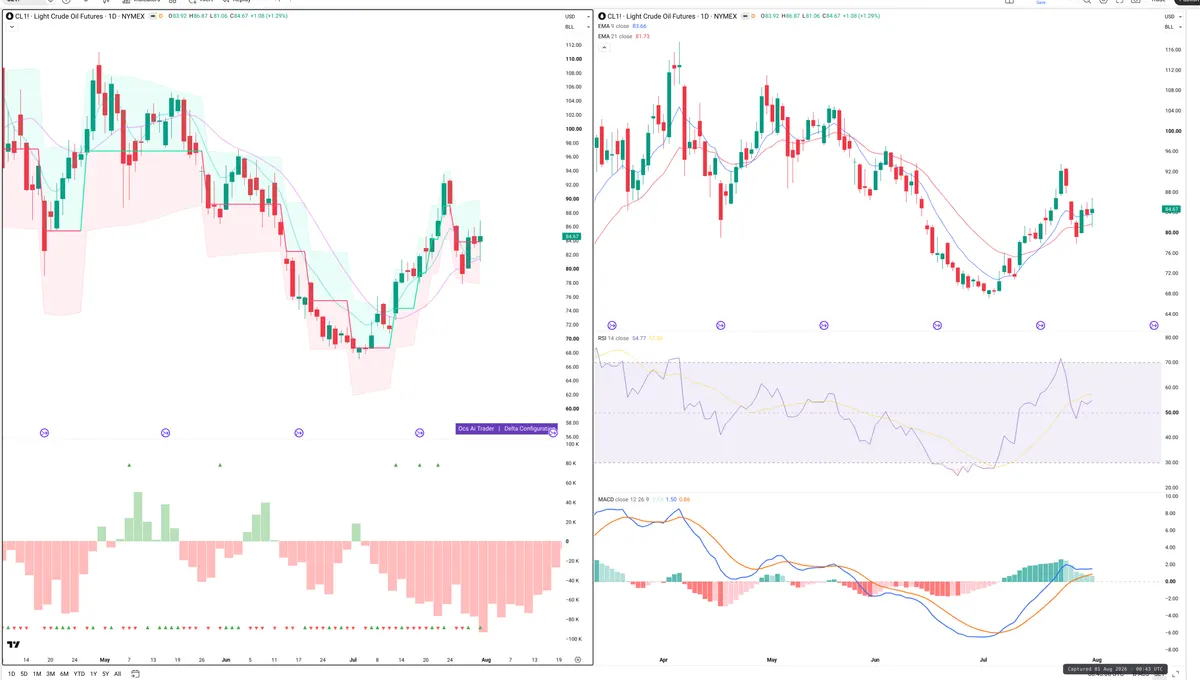Viewport: 1200px width, 680px height.
Task: Click the 84.67 price label on right chart
Action: 1173,209
